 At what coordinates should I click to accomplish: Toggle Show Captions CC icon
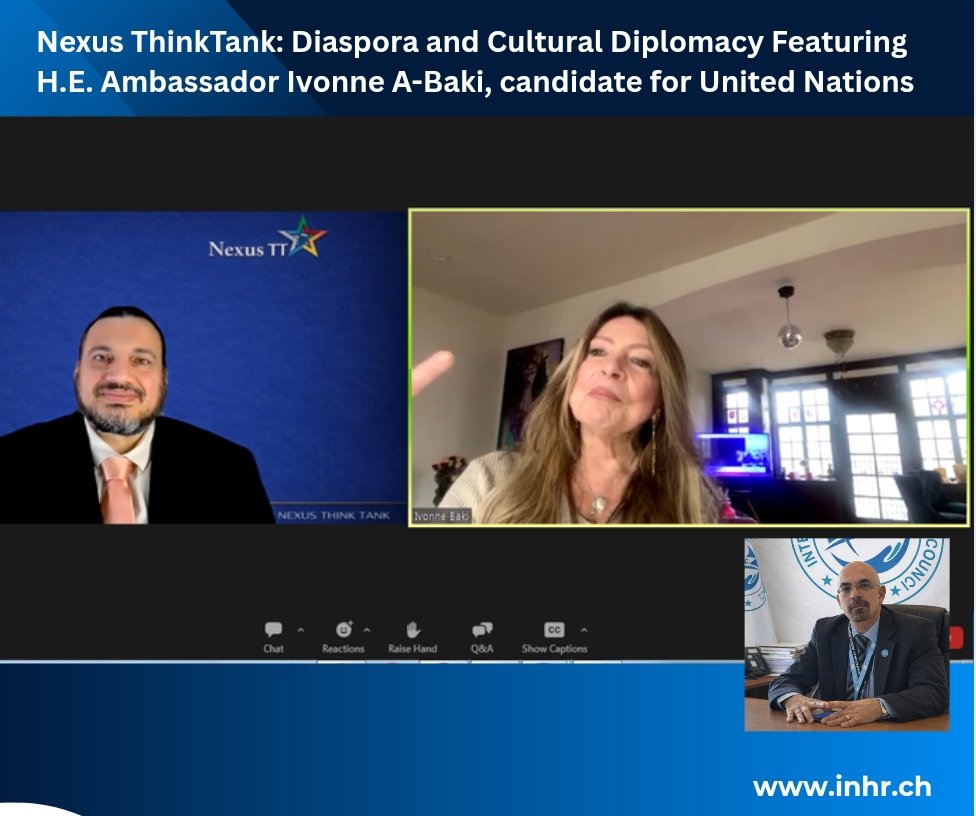point(554,630)
